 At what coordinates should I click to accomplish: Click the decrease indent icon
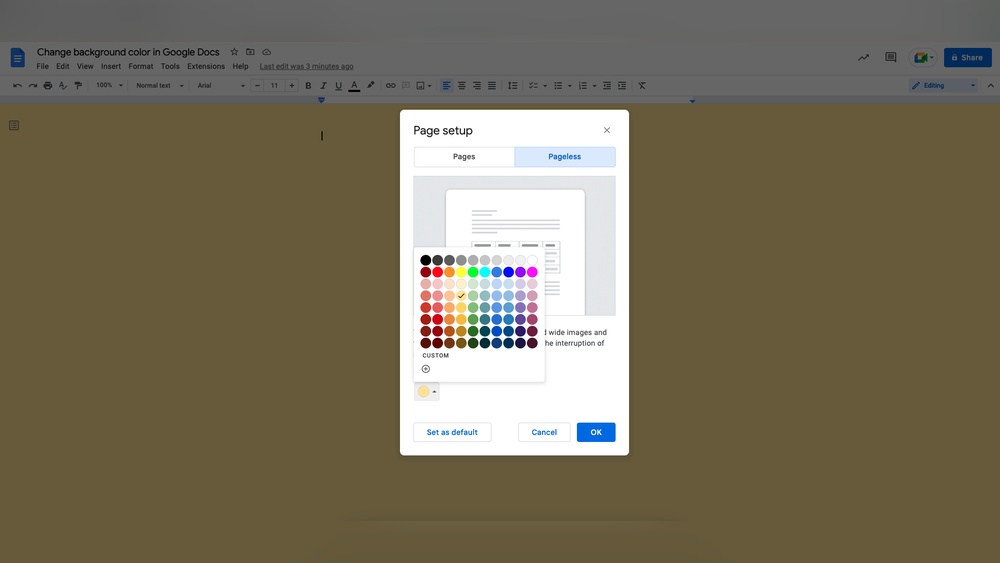click(607, 85)
